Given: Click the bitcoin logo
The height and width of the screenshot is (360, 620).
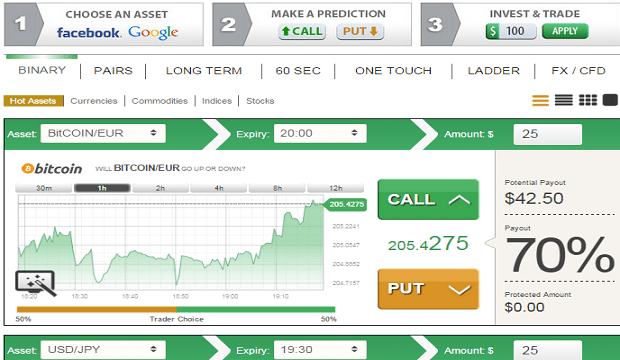Looking at the screenshot, I should coord(52,169).
